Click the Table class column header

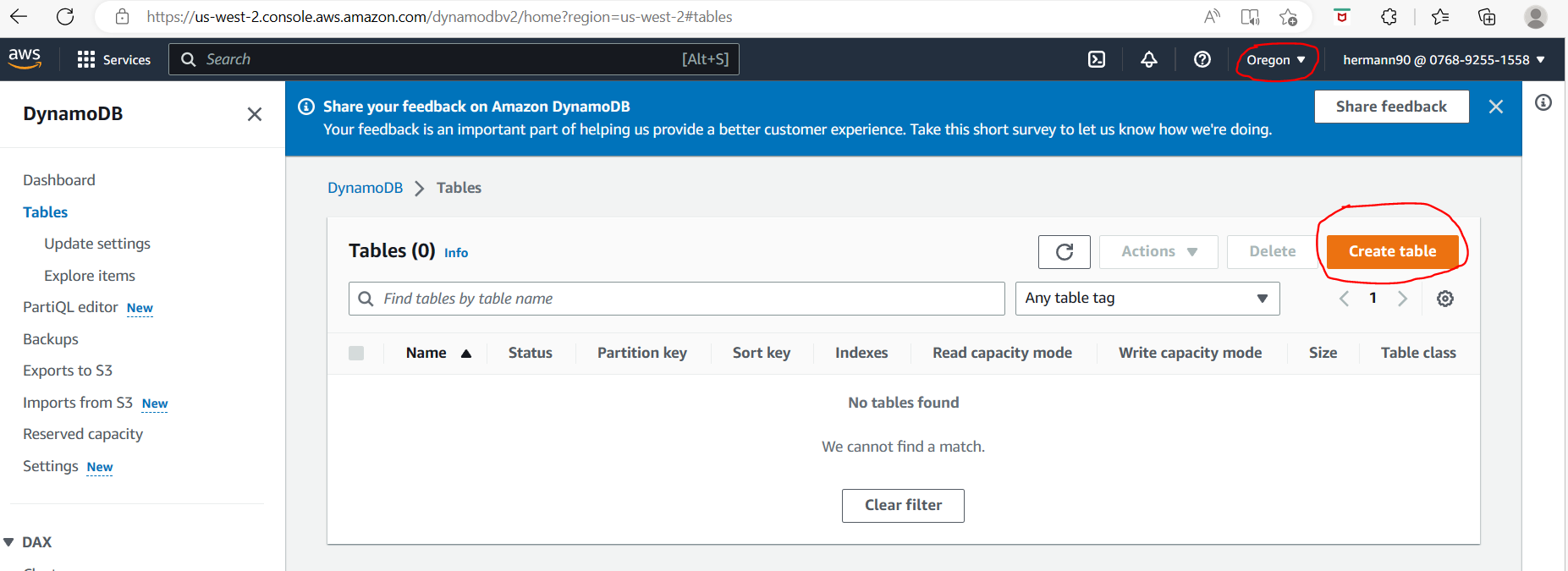(1418, 353)
